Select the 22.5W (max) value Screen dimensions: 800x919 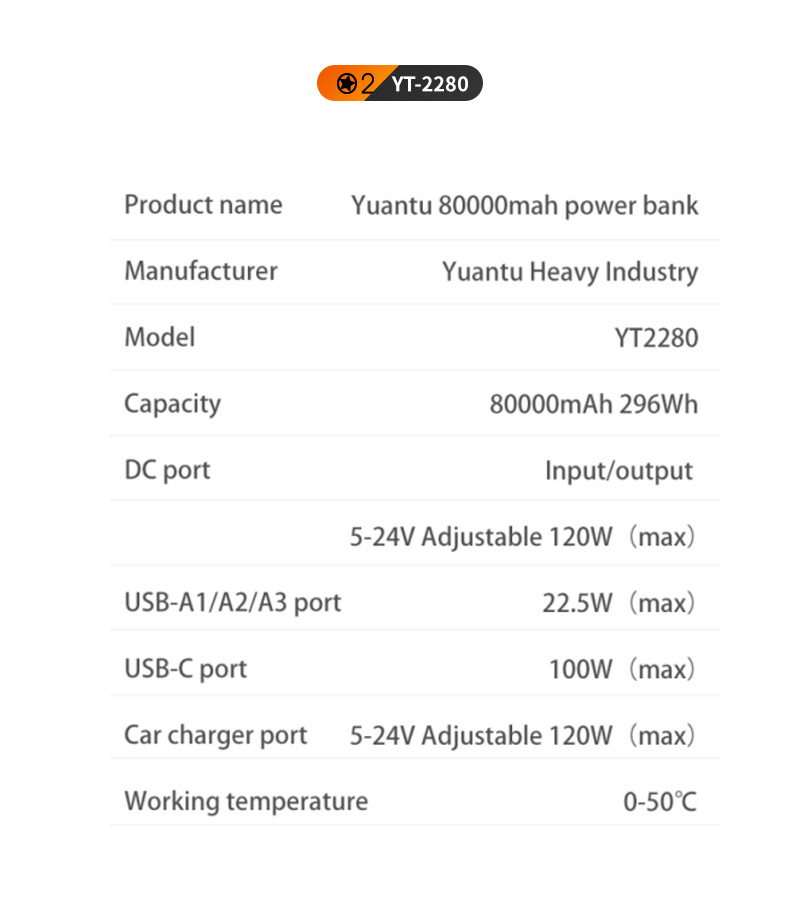pos(618,603)
